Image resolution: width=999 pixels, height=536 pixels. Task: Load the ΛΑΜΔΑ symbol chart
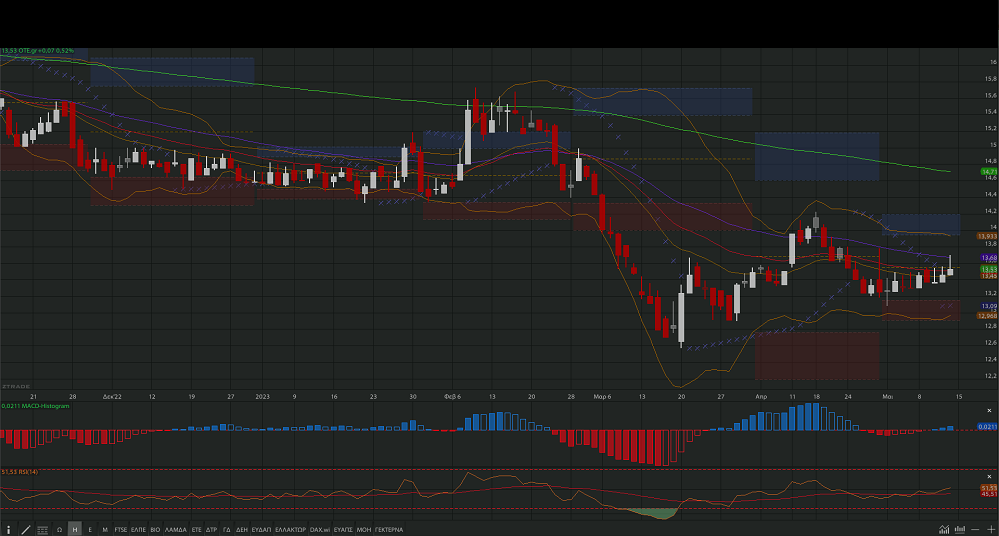176,530
